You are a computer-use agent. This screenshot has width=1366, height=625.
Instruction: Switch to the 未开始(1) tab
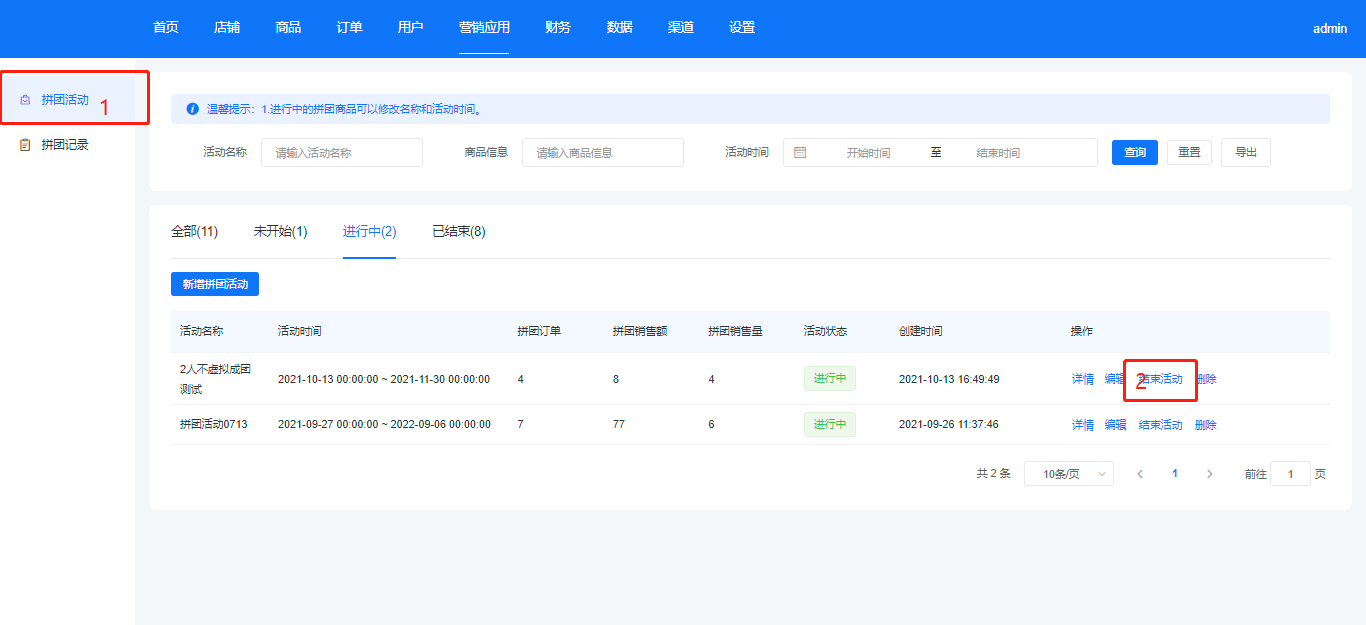(x=280, y=232)
